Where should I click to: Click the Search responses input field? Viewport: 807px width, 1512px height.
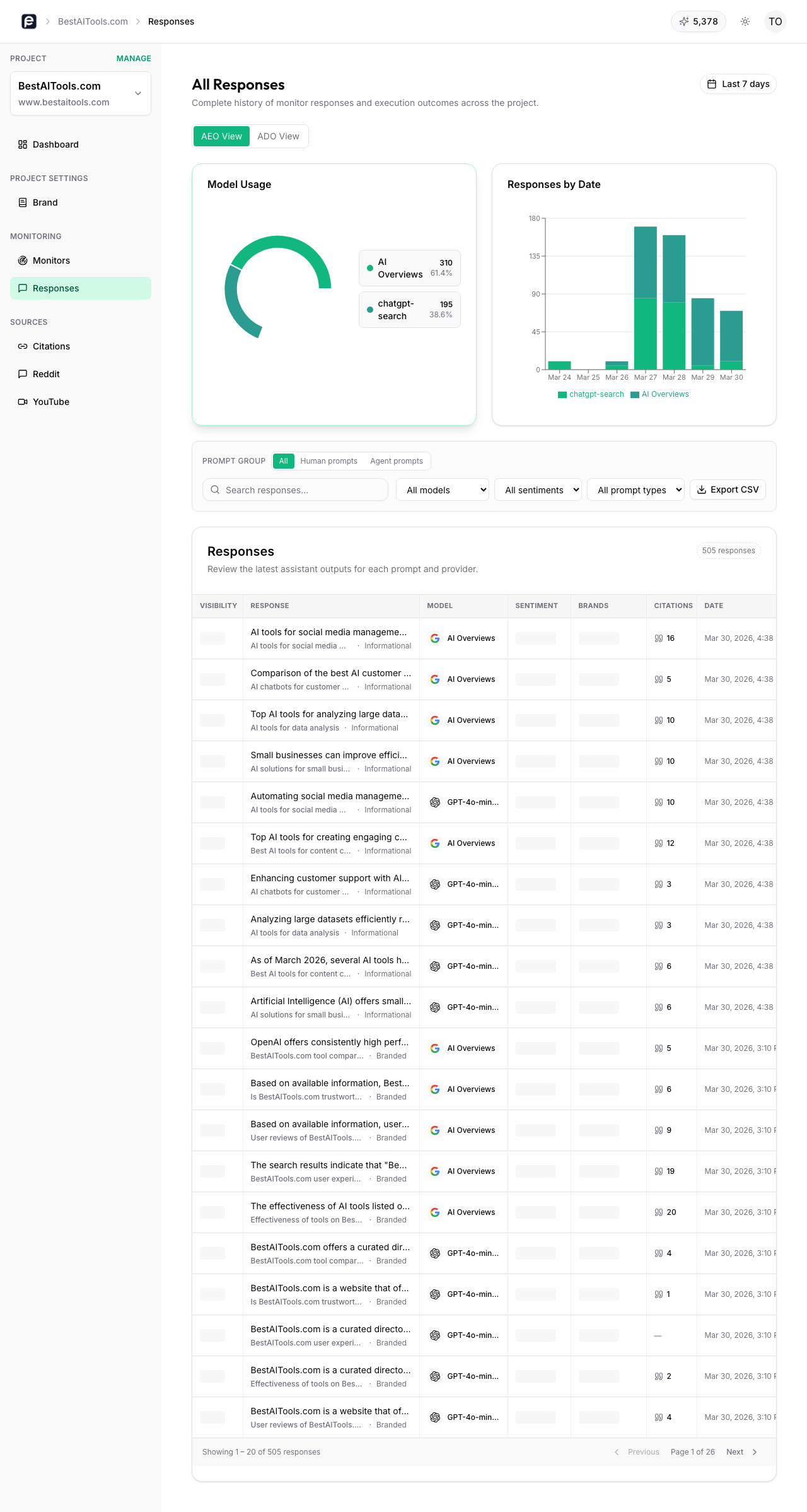[x=295, y=489]
